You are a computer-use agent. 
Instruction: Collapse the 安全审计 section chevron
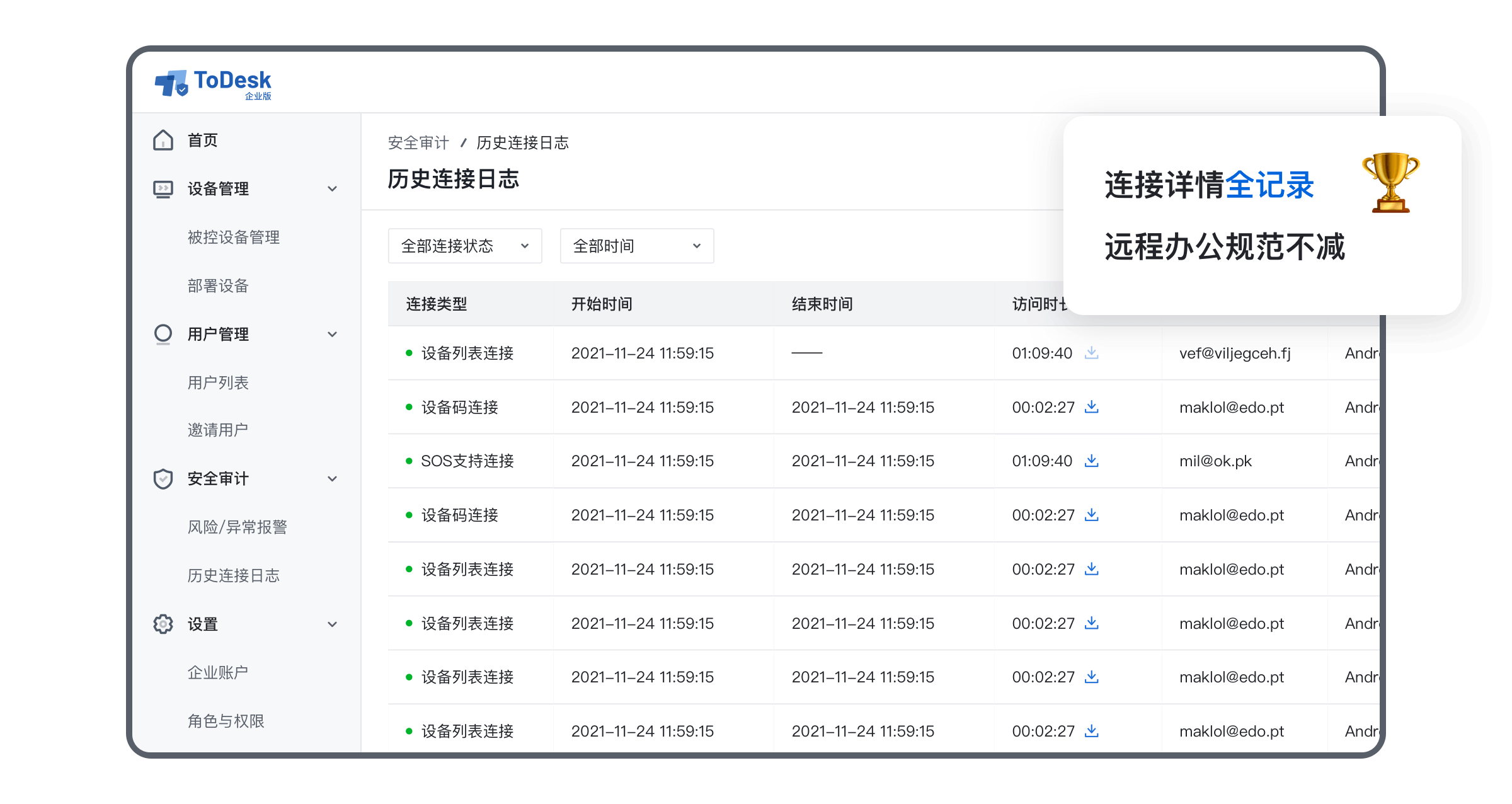pos(332,479)
